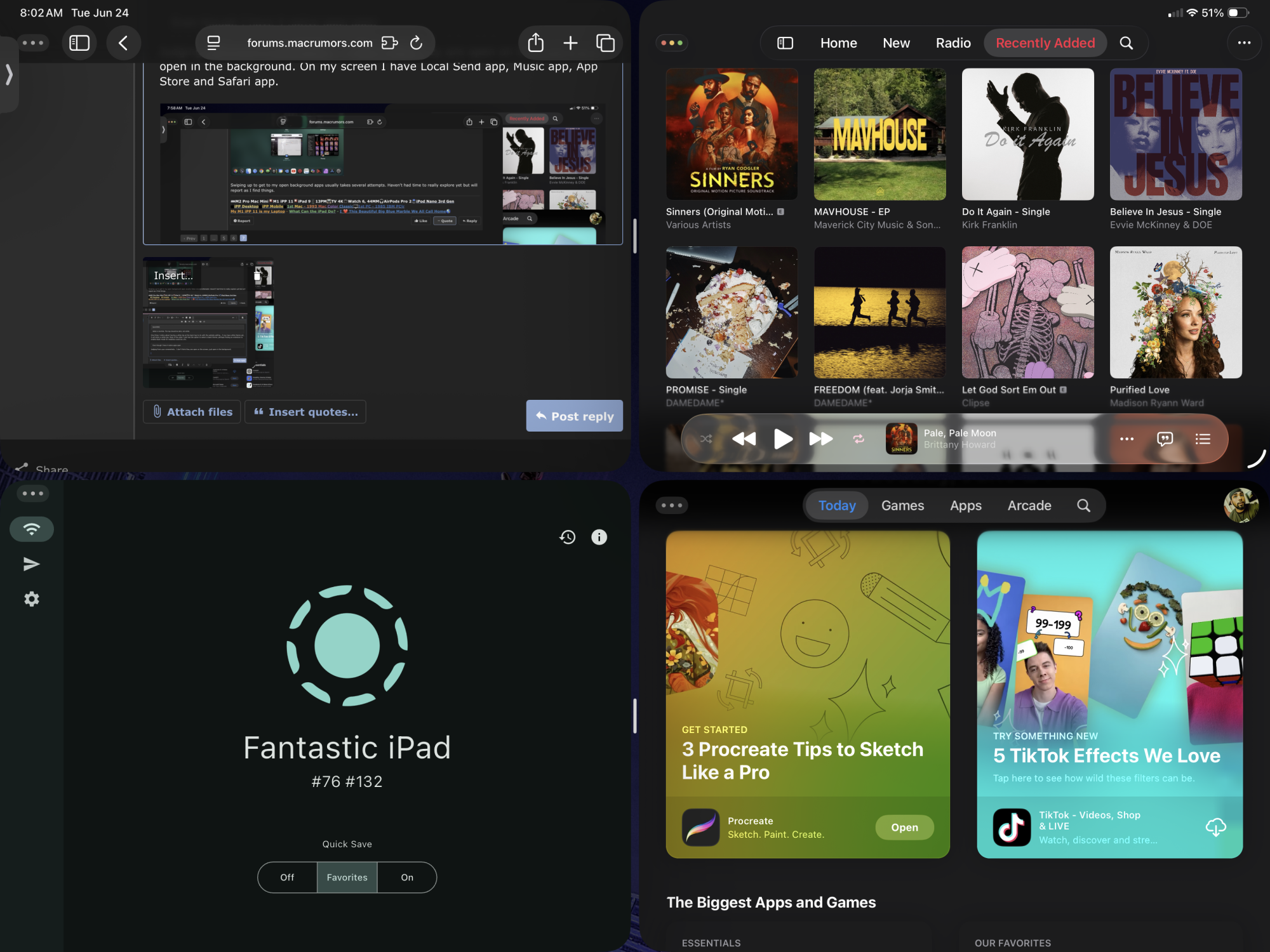This screenshot has height=952, width=1270.
Task: Show Safari tab overview
Action: point(605,43)
